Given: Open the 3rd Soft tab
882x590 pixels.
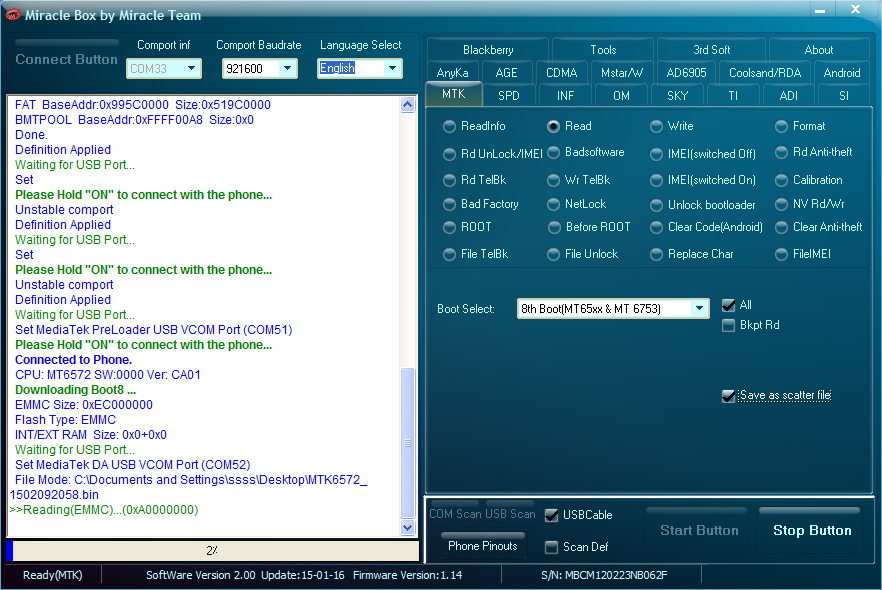Looking at the screenshot, I should pos(712,49).
